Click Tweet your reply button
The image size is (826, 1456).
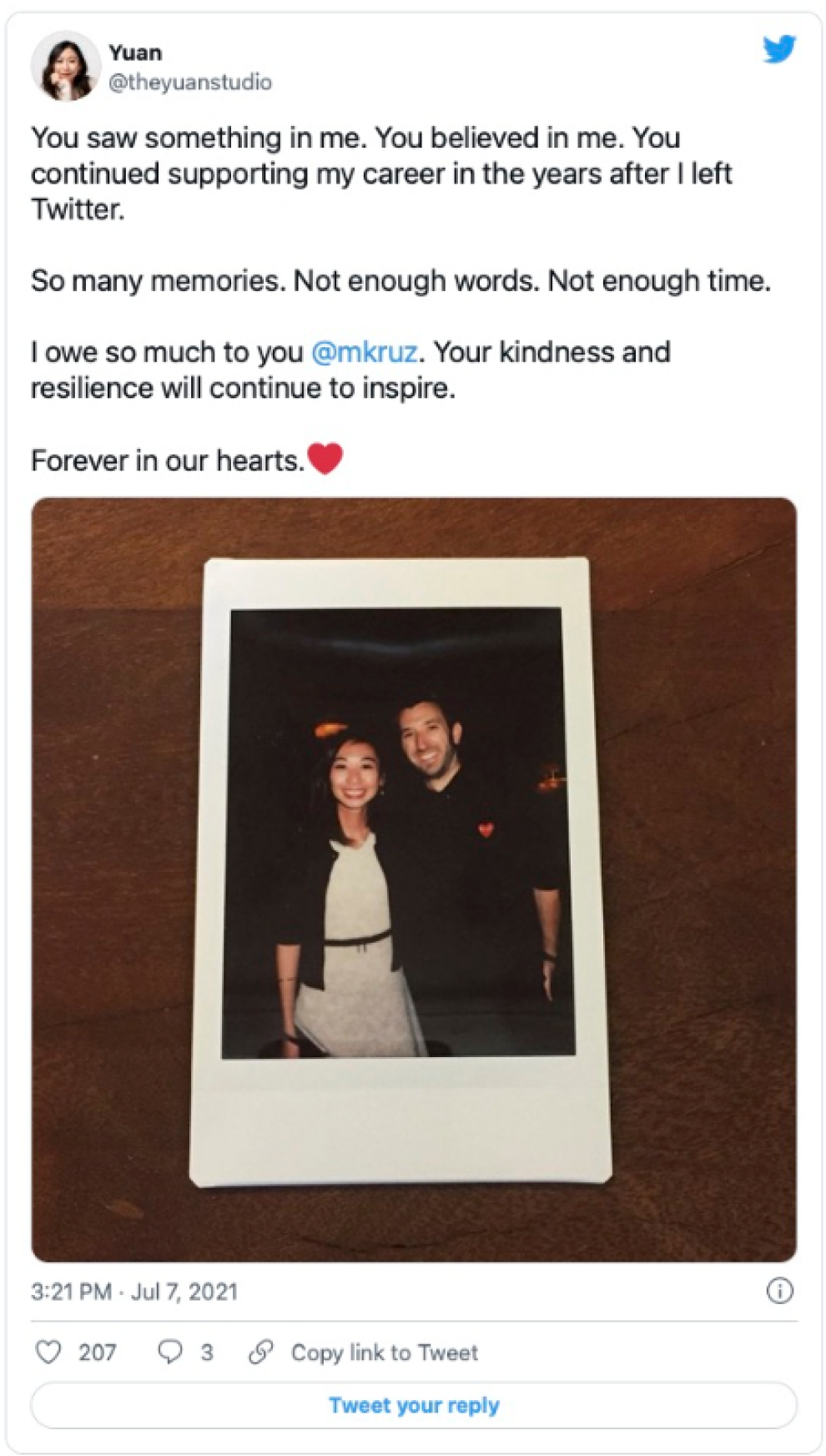pyautogui.click(x=414, y=1405)
